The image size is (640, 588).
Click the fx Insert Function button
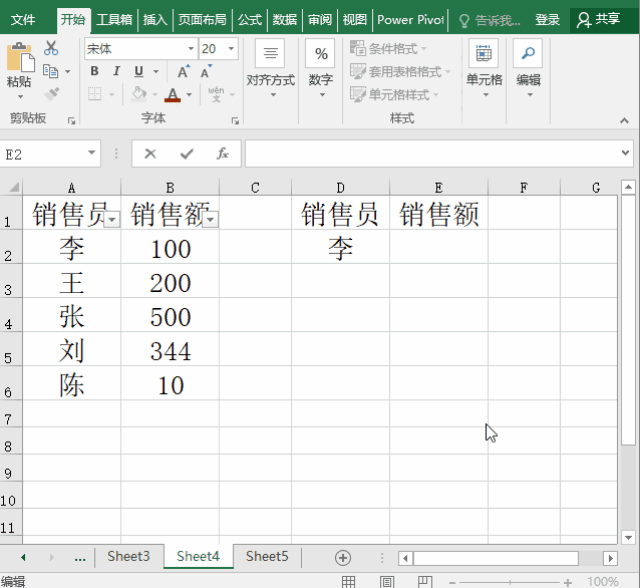click(222, 154)
